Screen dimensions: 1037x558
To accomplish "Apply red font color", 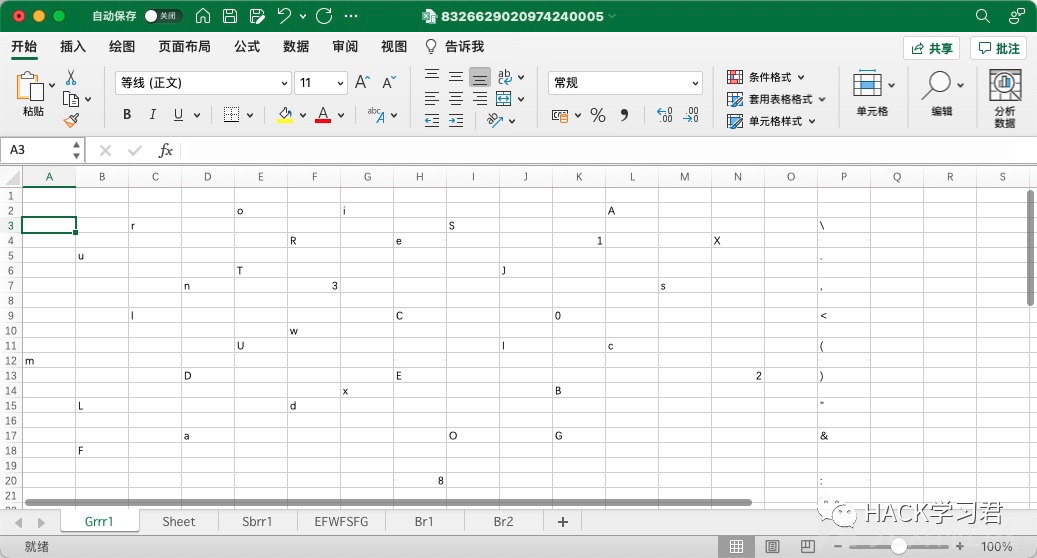I will coord(323,114).
